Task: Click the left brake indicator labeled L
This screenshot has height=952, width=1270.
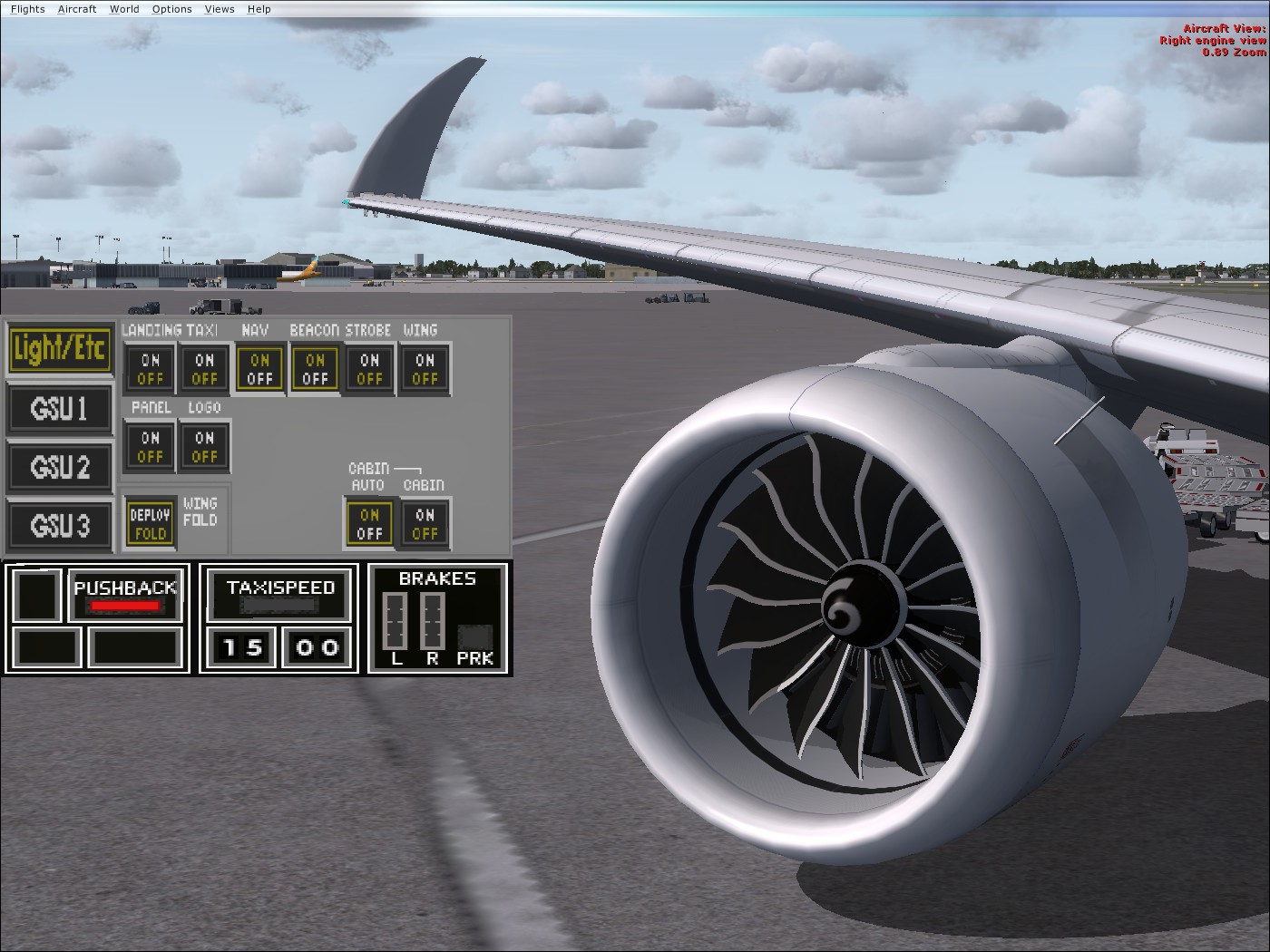Action: click(x=396, y=621)
